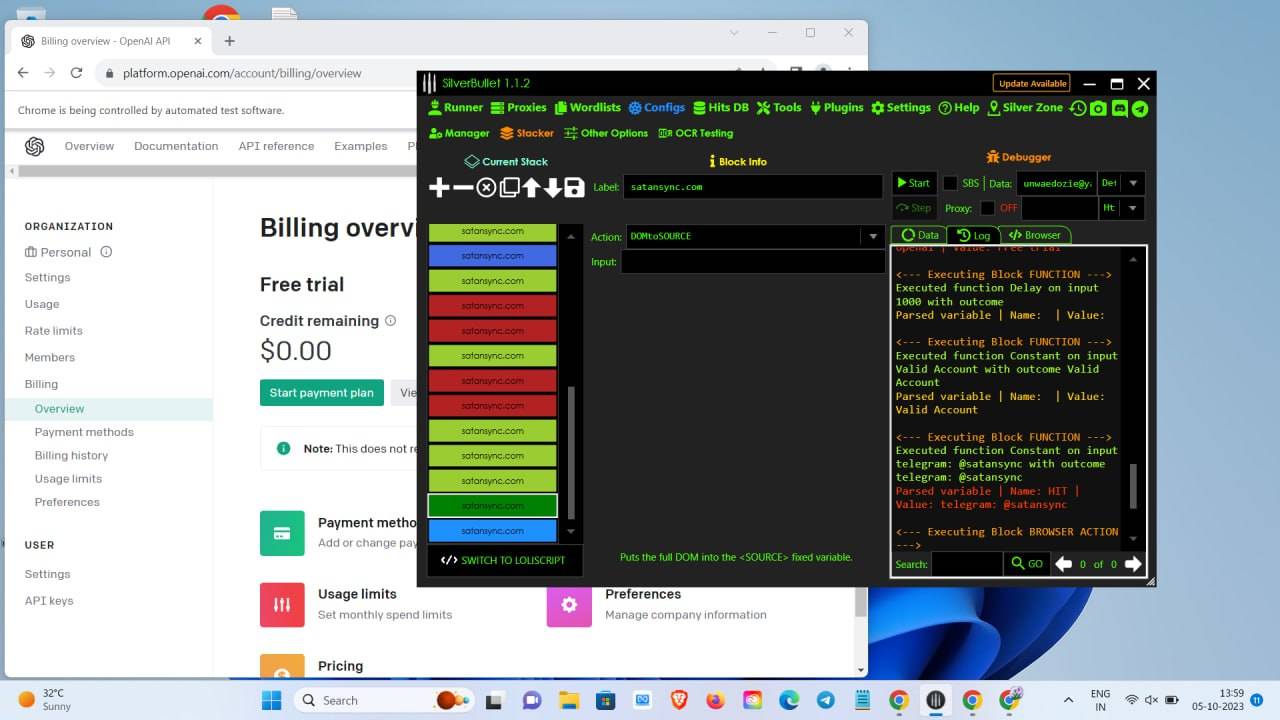Click the empty Input field under Action
The height and width of the screenshot is (720, 1280).
(754, 262)
